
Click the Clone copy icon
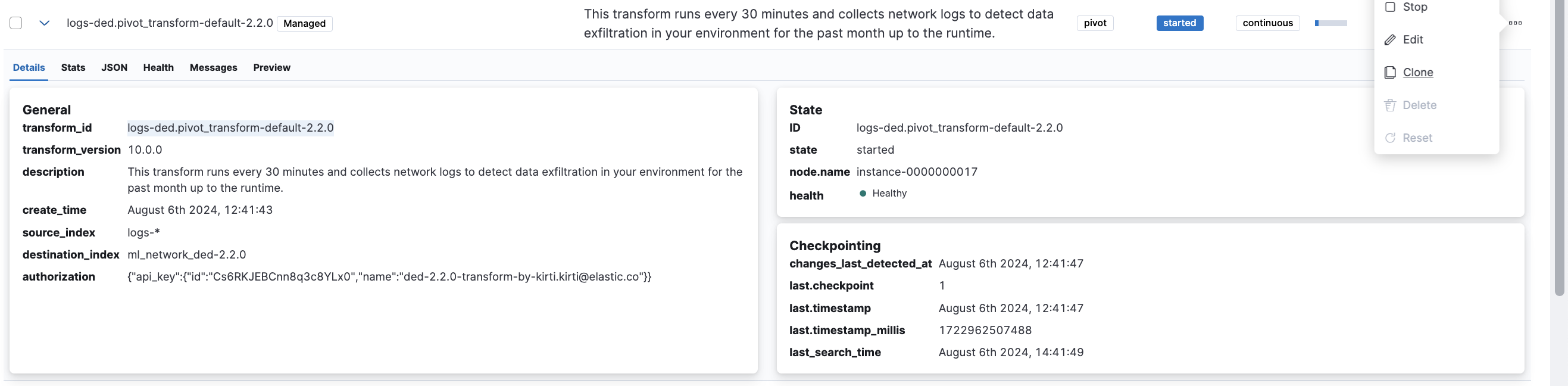(1390, 73)
